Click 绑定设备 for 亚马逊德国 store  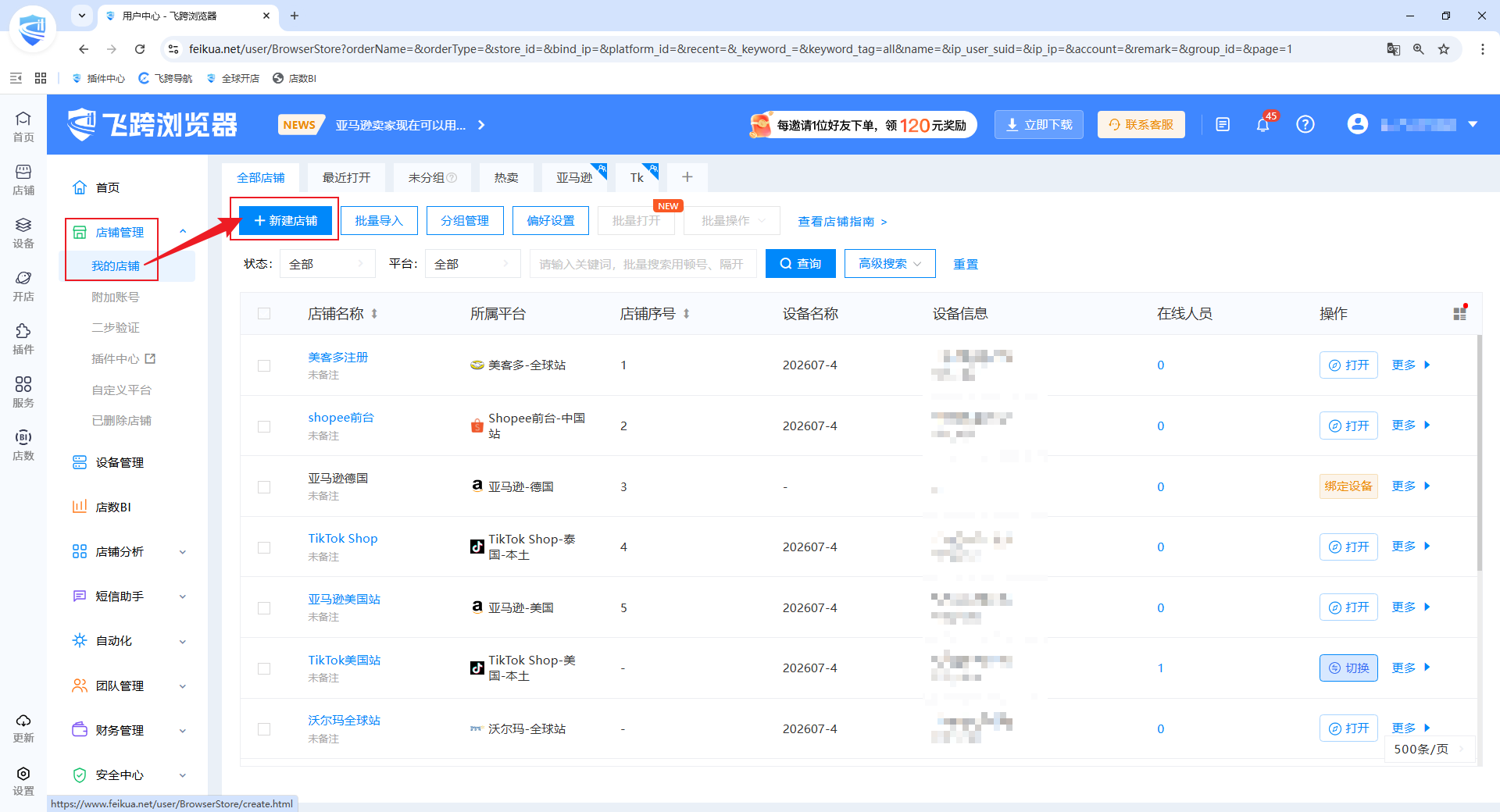click(1348, 486)
